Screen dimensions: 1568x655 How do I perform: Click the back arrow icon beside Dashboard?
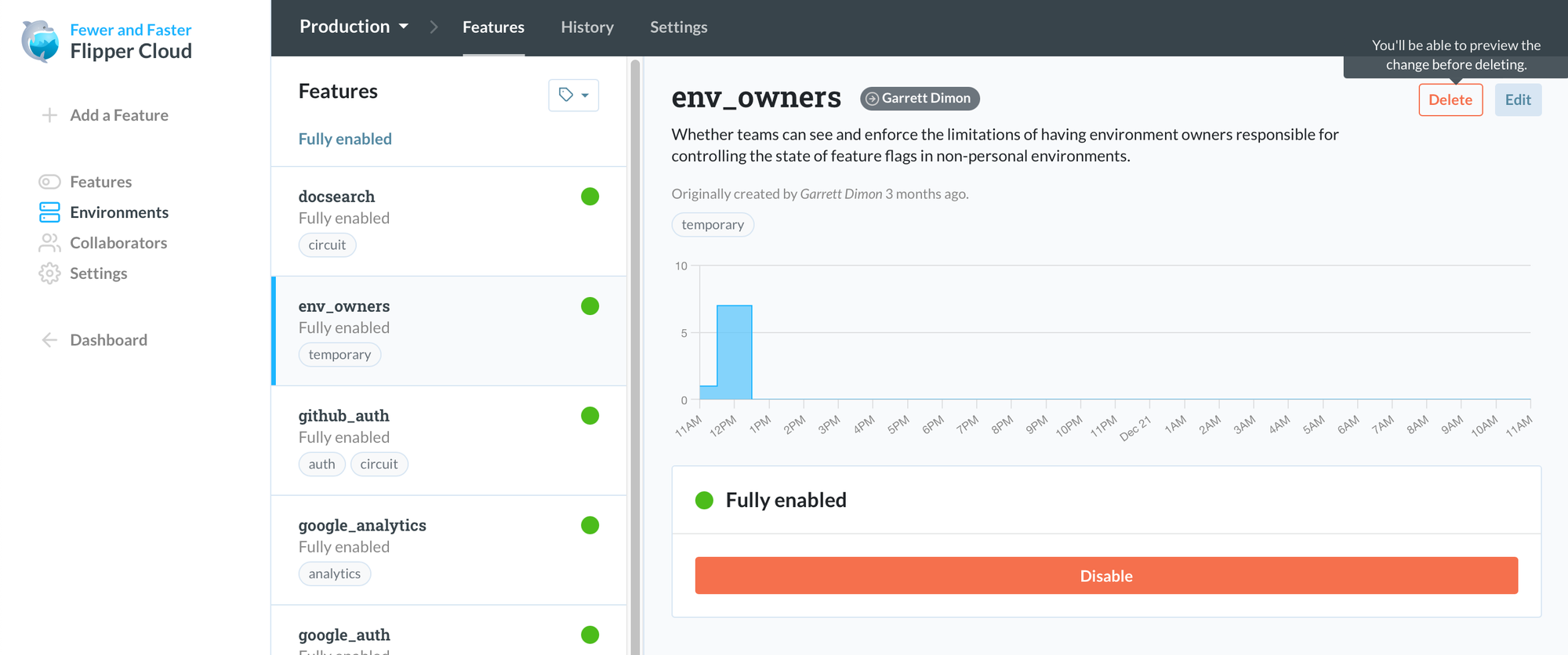(49, 340)
